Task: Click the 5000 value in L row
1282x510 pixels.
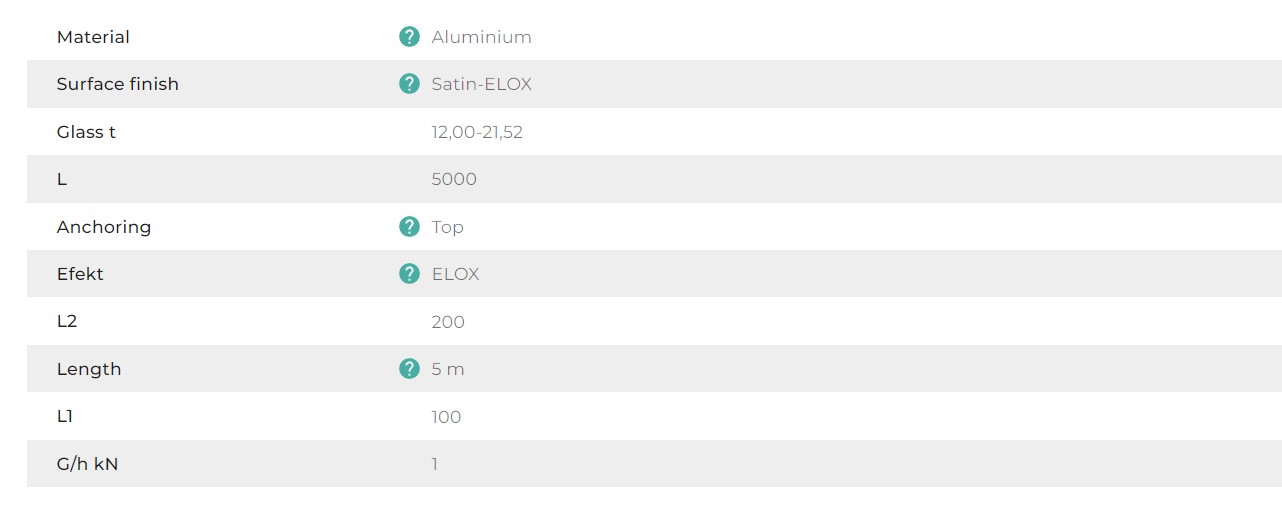Action: (454, 179)
